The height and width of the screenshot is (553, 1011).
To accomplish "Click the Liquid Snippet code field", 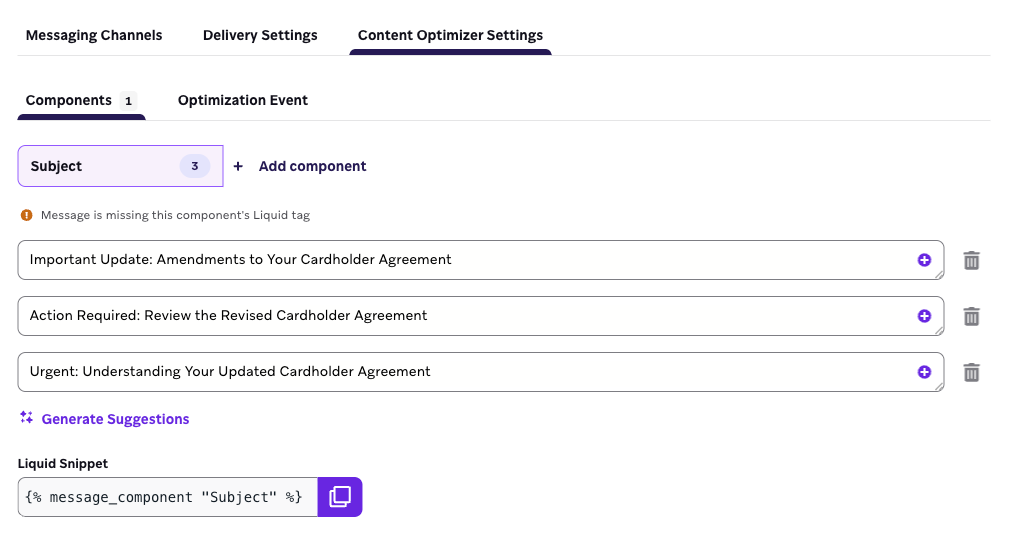I will (167, 497).
